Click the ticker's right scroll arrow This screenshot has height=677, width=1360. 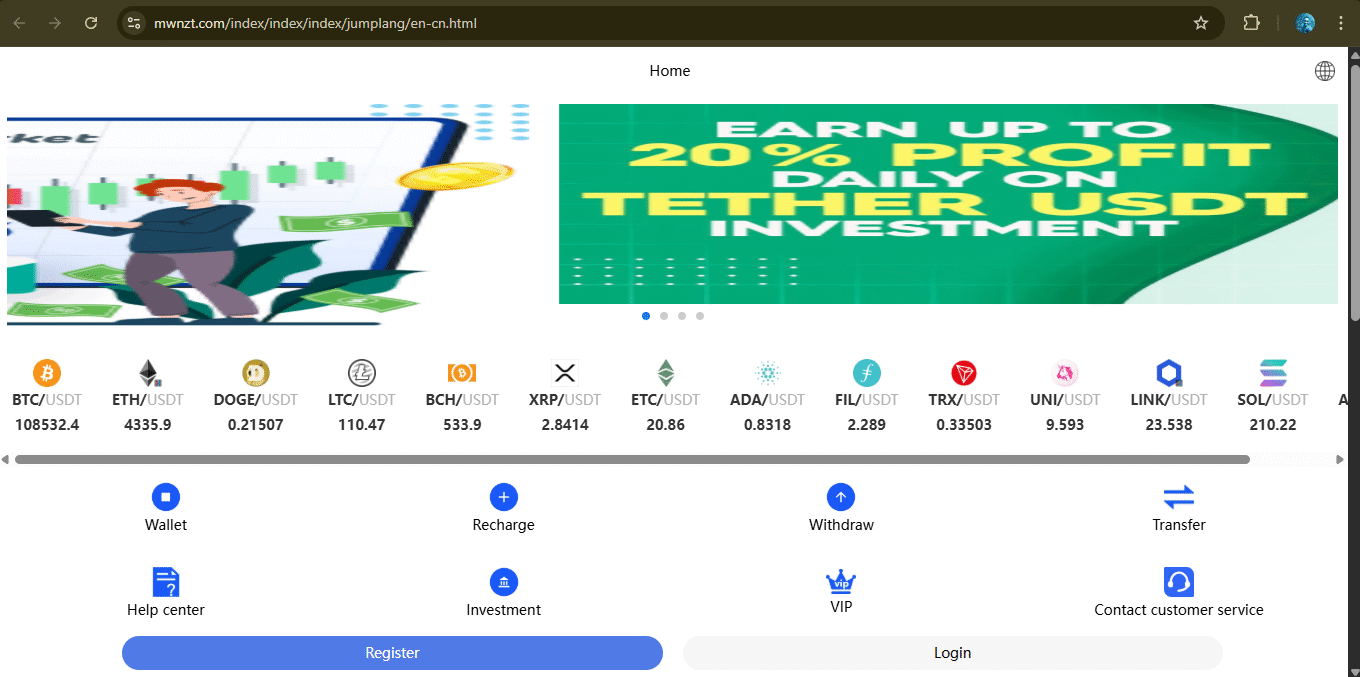pos(1340,460)
